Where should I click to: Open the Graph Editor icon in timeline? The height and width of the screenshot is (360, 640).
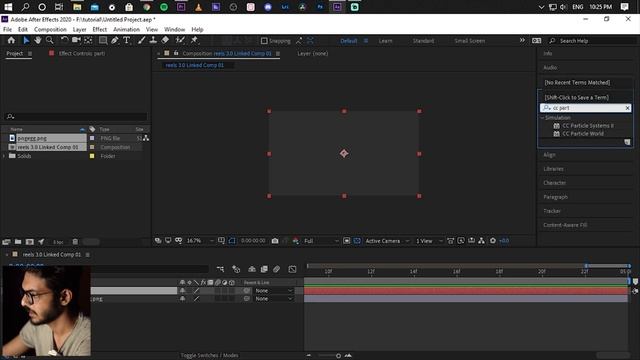[x=292, y=269]
